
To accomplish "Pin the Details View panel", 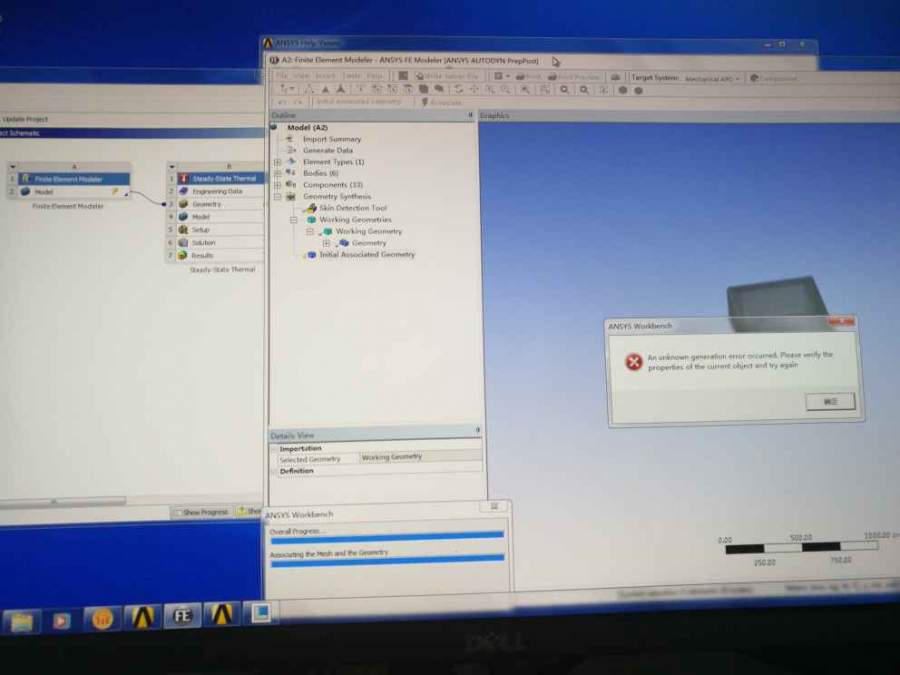I will click(477, 430).
